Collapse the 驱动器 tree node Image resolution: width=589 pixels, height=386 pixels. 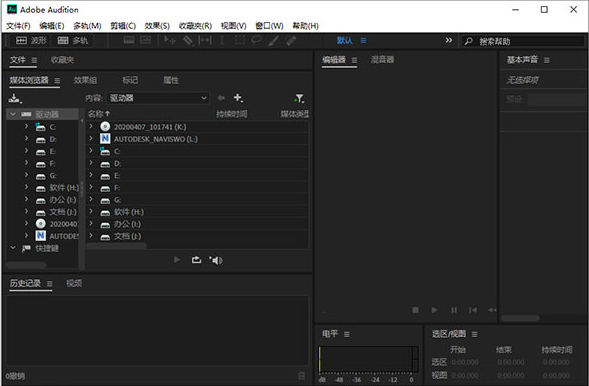(x=13, y=114)
